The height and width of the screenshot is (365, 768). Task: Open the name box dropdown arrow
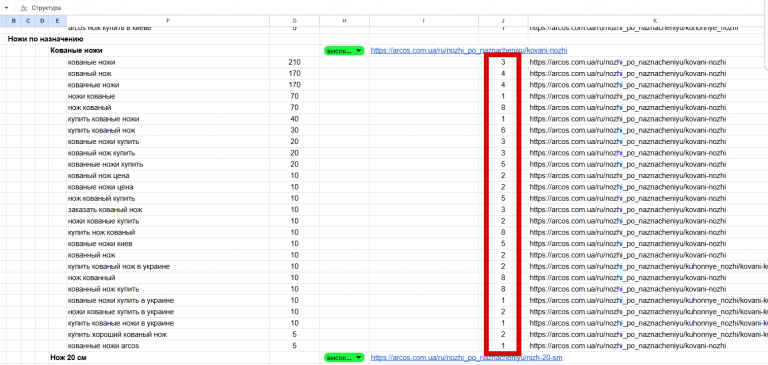coord(6,8)
